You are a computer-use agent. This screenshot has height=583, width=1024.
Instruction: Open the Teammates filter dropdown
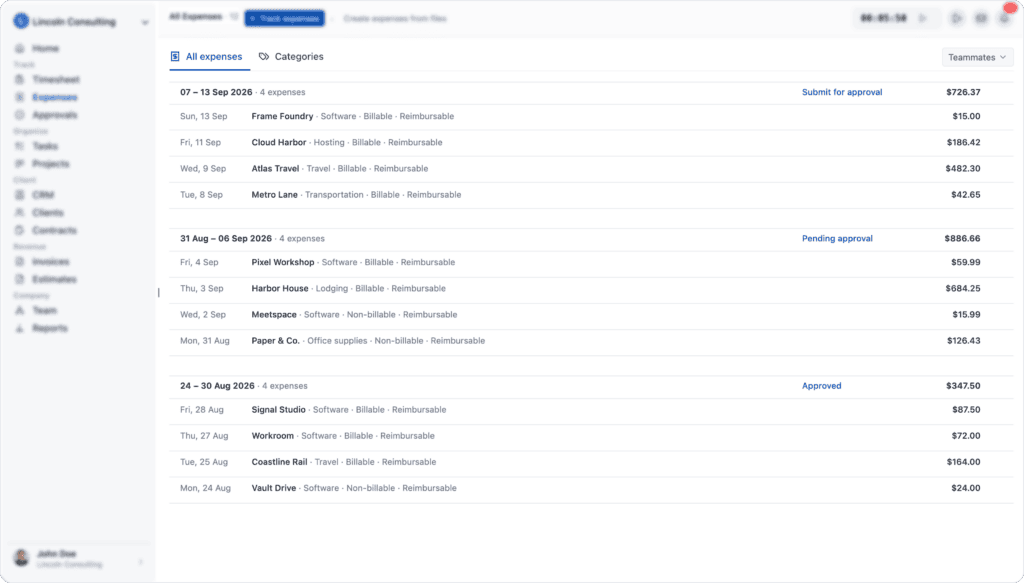click(976, 57)
